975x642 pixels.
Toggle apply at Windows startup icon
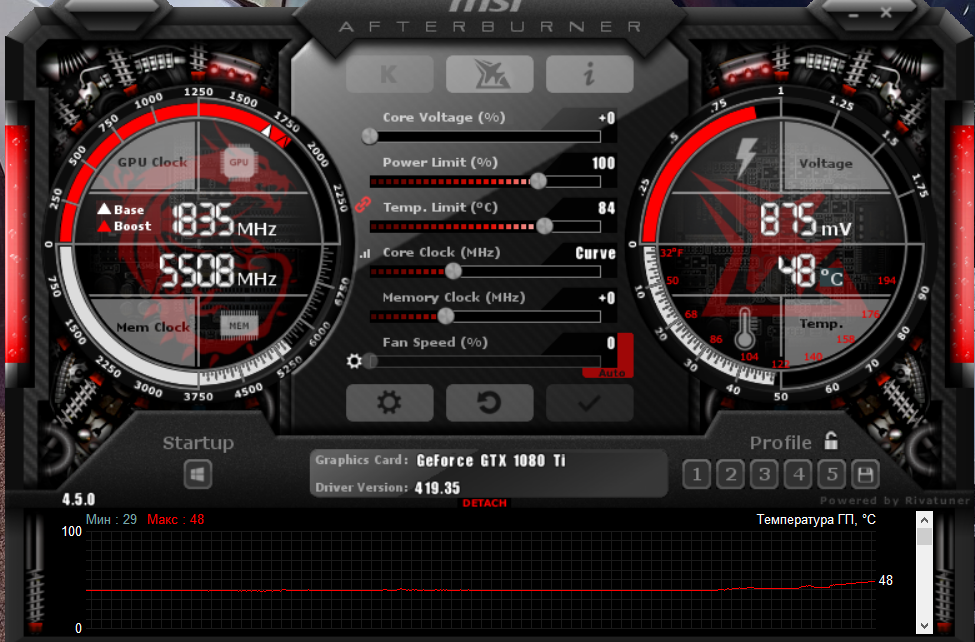click(198, 475)
